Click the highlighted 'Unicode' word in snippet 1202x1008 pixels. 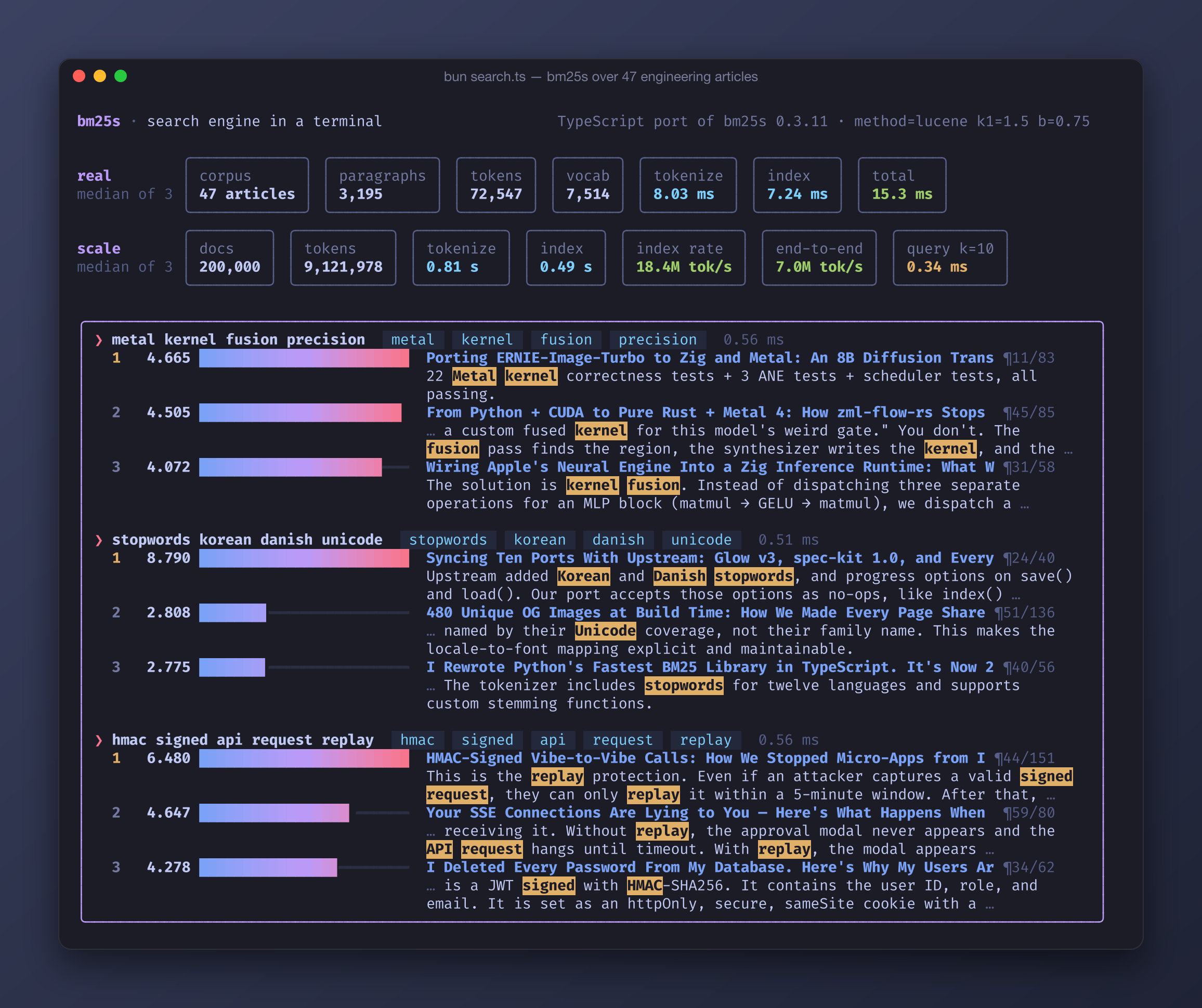point(605,631)
